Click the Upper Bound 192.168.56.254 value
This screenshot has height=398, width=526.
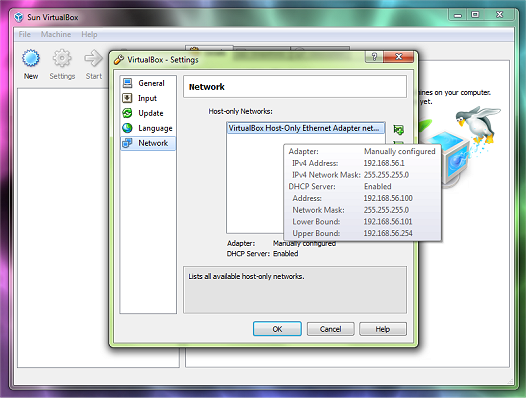click(388, 233)
